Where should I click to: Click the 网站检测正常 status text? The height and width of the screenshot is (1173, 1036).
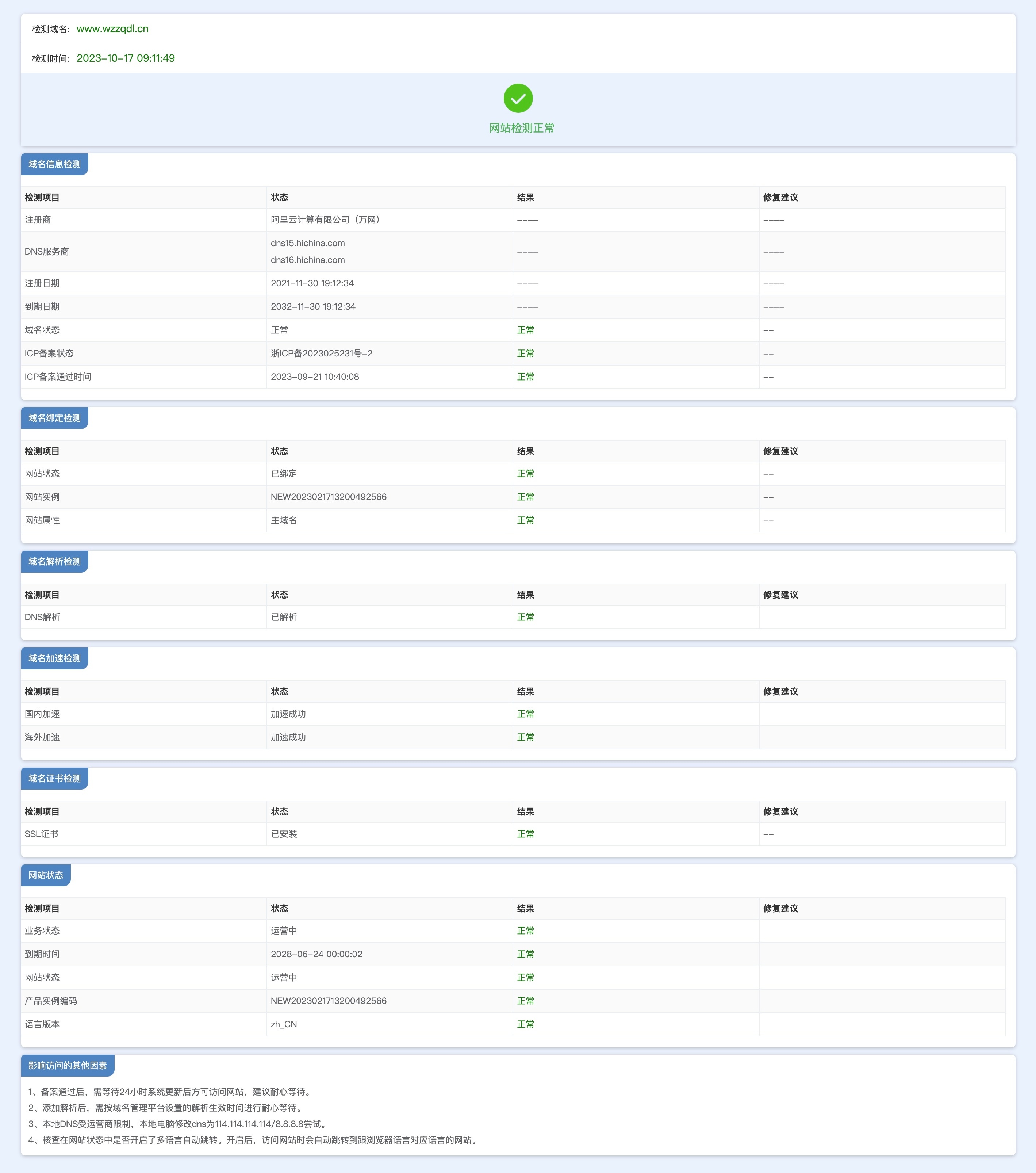click(521, 128)
